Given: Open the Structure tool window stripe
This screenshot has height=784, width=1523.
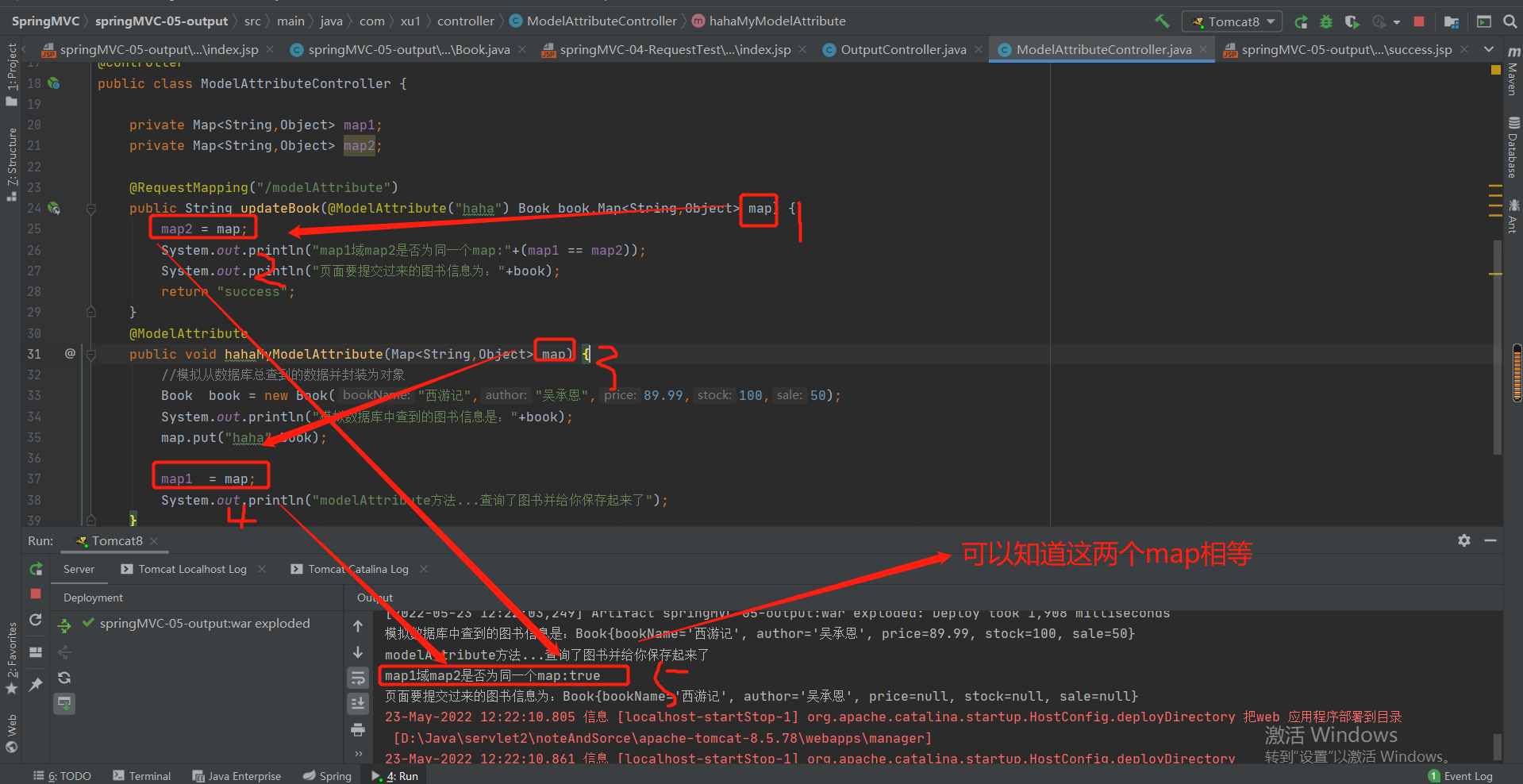Looking at the screenshot, I should click(x=12, y=165).
